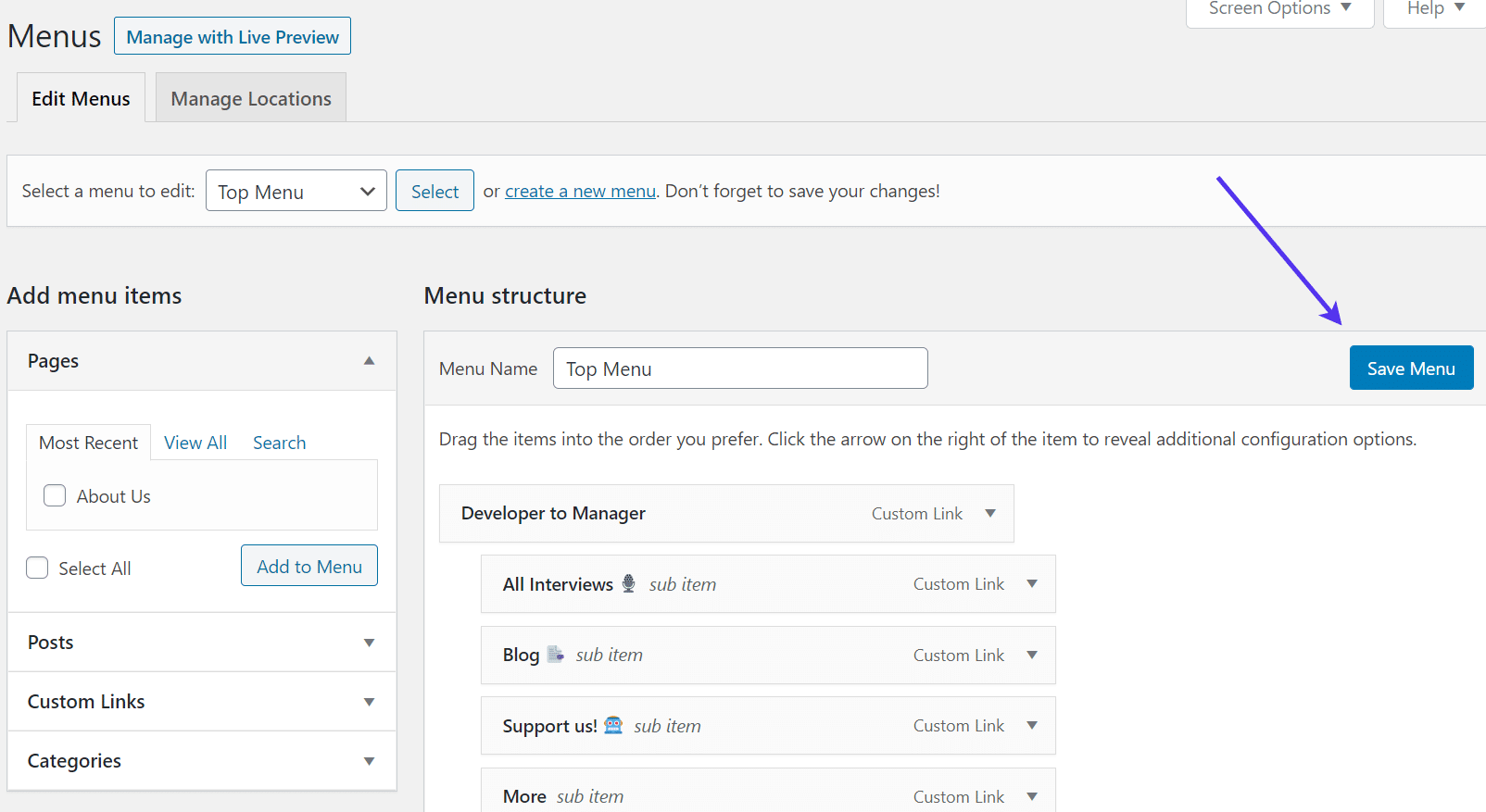Click the document emoji beside Blog

[x=555, y=655]
